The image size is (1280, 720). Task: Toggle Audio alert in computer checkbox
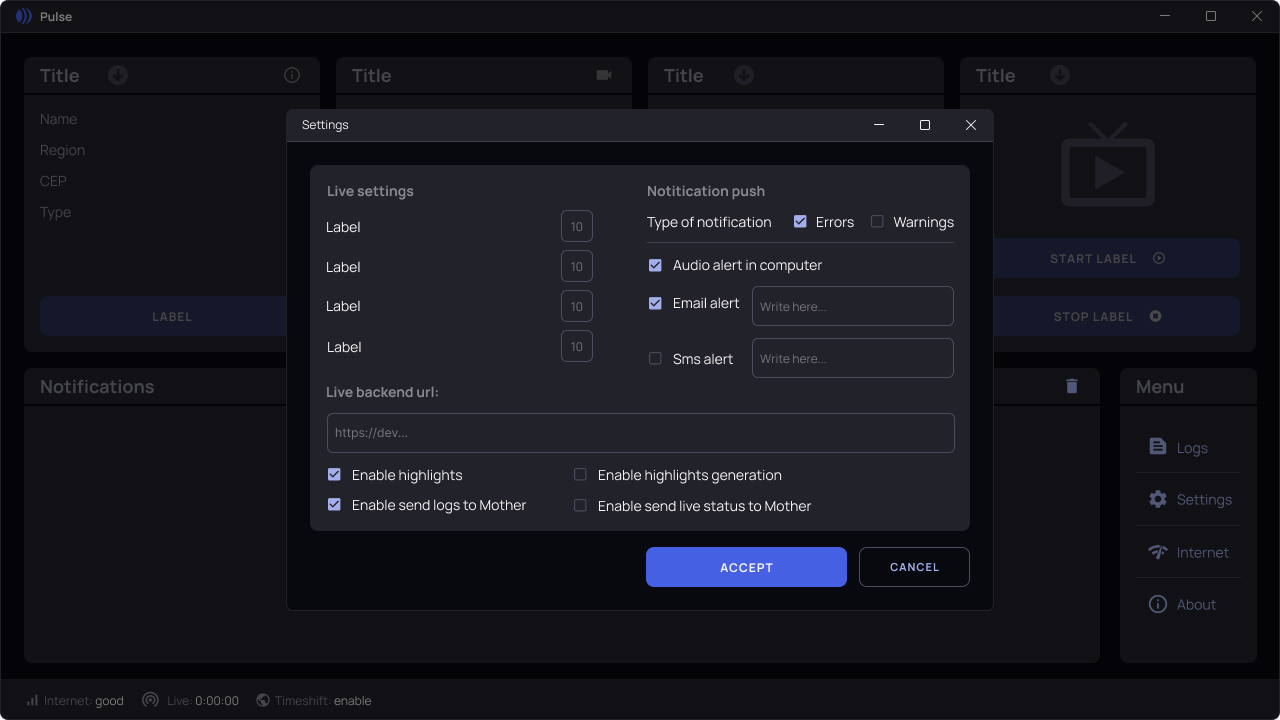coord(655,265)
